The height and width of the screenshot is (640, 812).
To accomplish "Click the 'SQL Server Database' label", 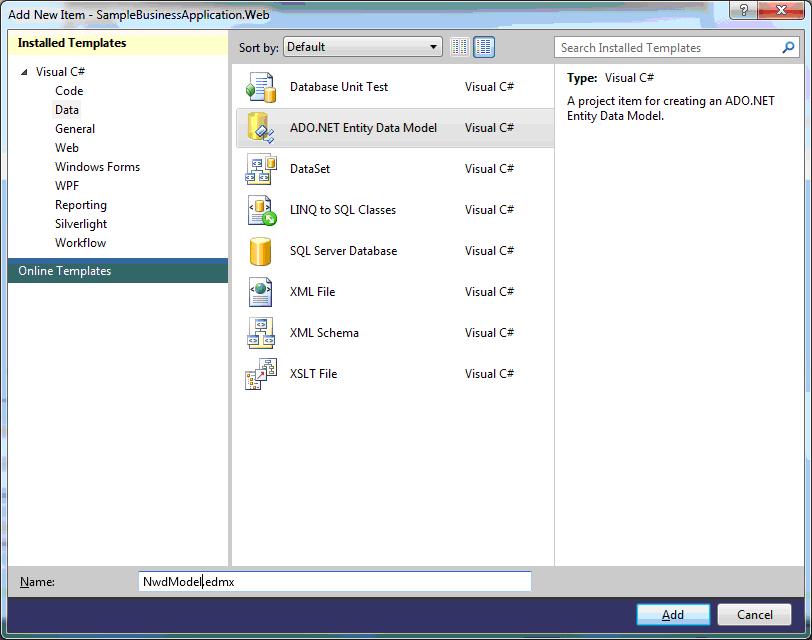I will pos(343,251).
